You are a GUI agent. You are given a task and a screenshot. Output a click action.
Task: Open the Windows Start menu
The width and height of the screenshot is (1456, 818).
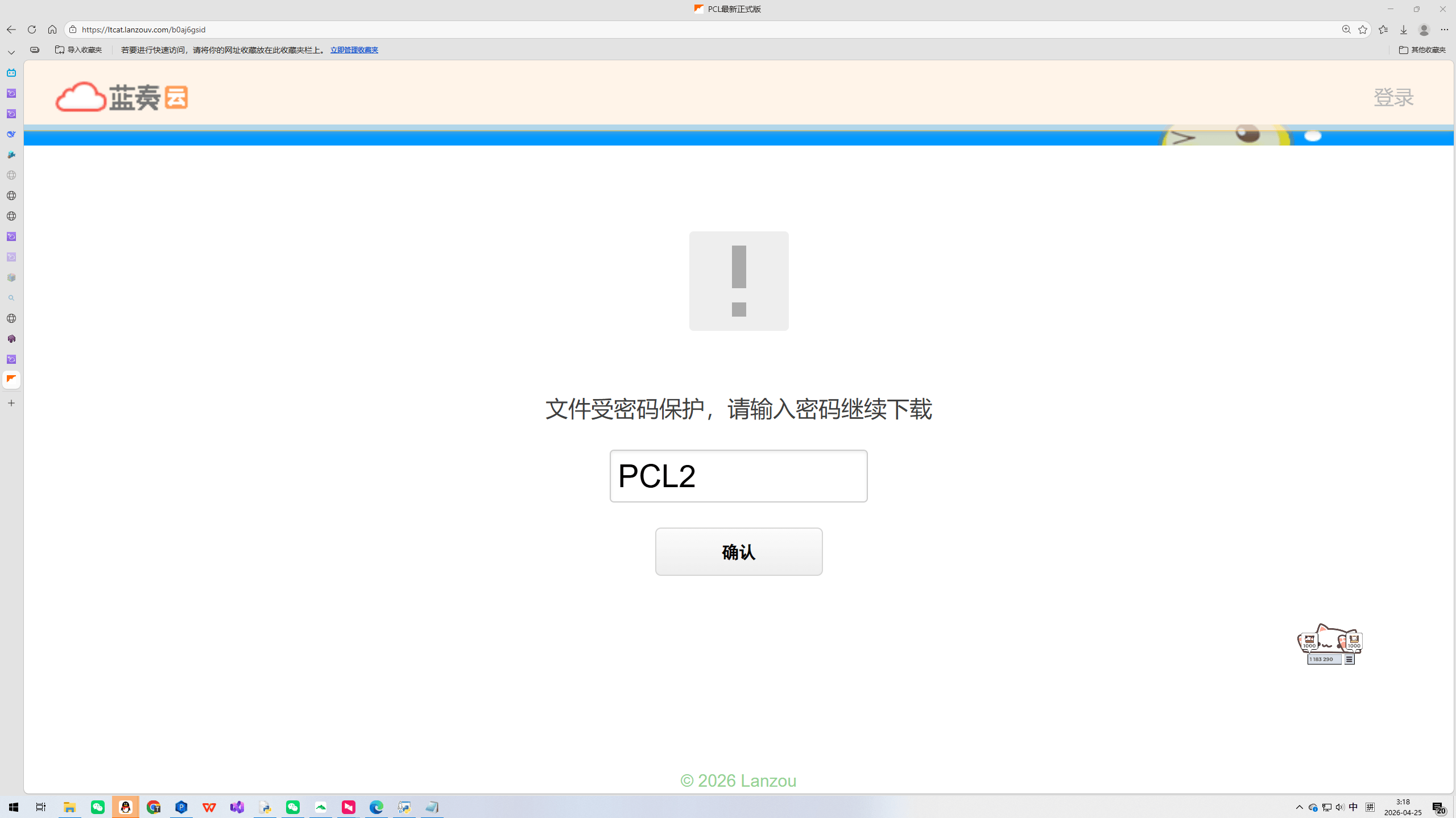coord(14,807)
